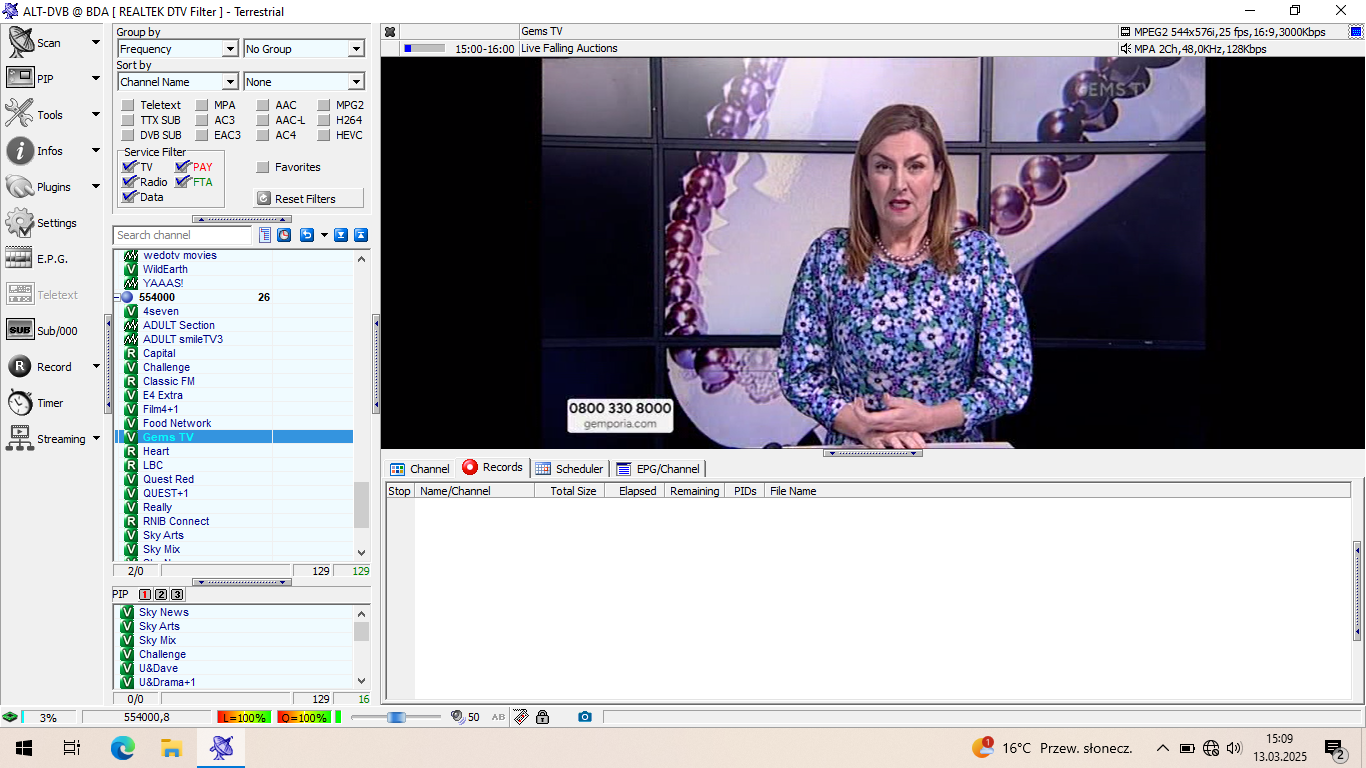Enable the MPG2 filter checkbox
The width and height of the screenshot is (1366, 768).
click(324, 105)
